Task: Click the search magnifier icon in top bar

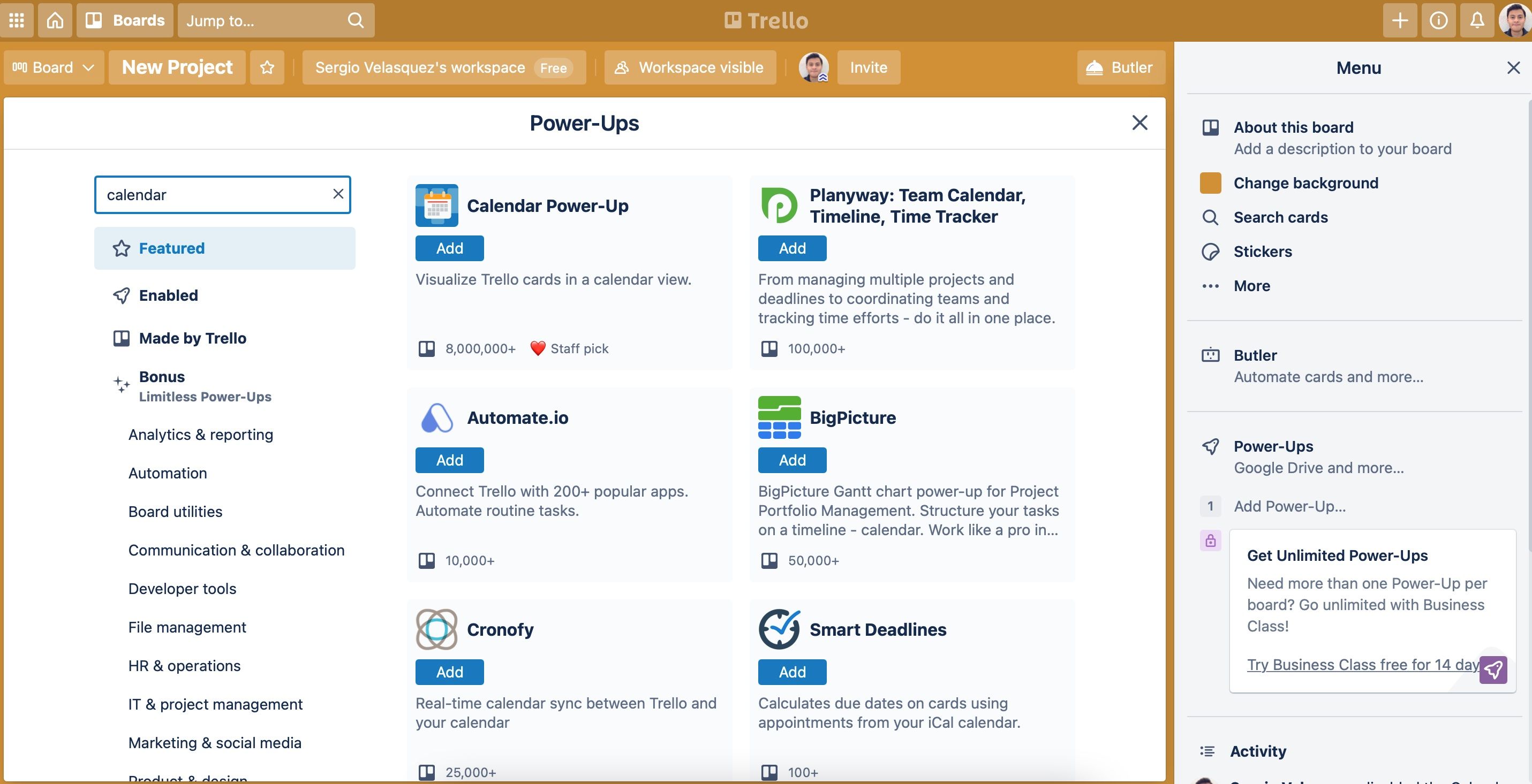Action: pyautogui.click(x=356, y=20)
